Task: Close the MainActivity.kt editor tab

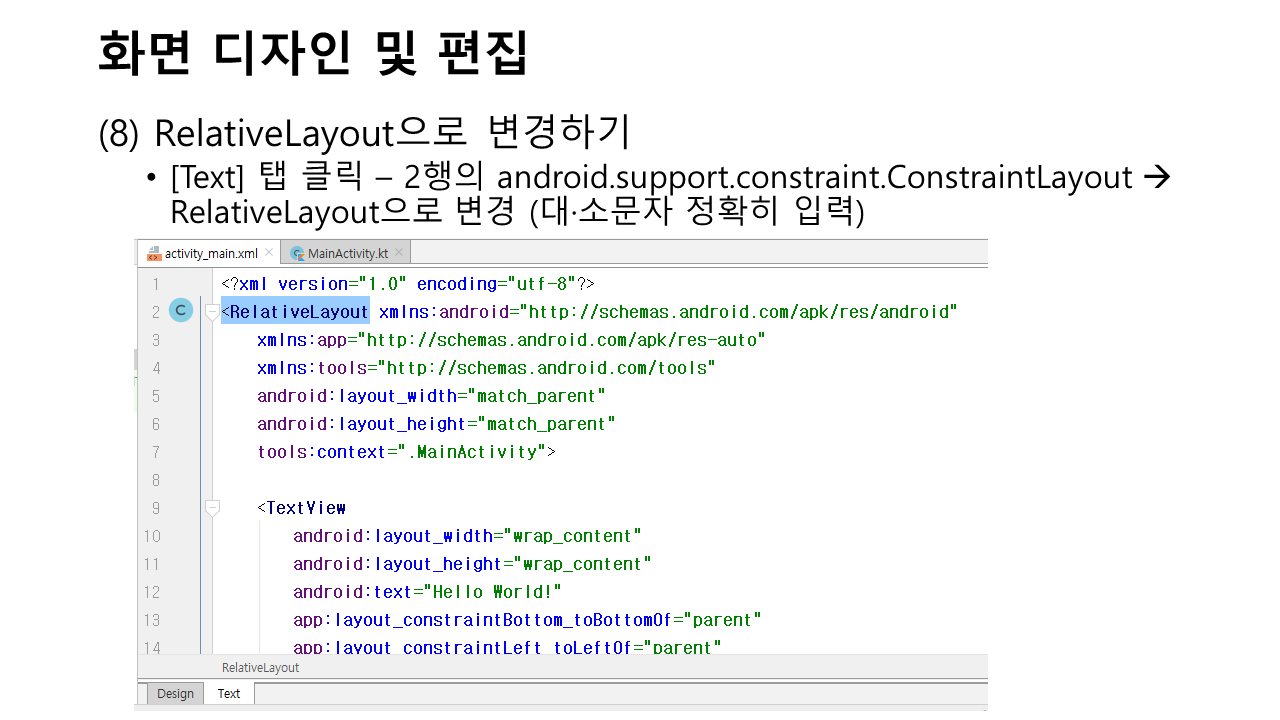Action: pos(399,253)
